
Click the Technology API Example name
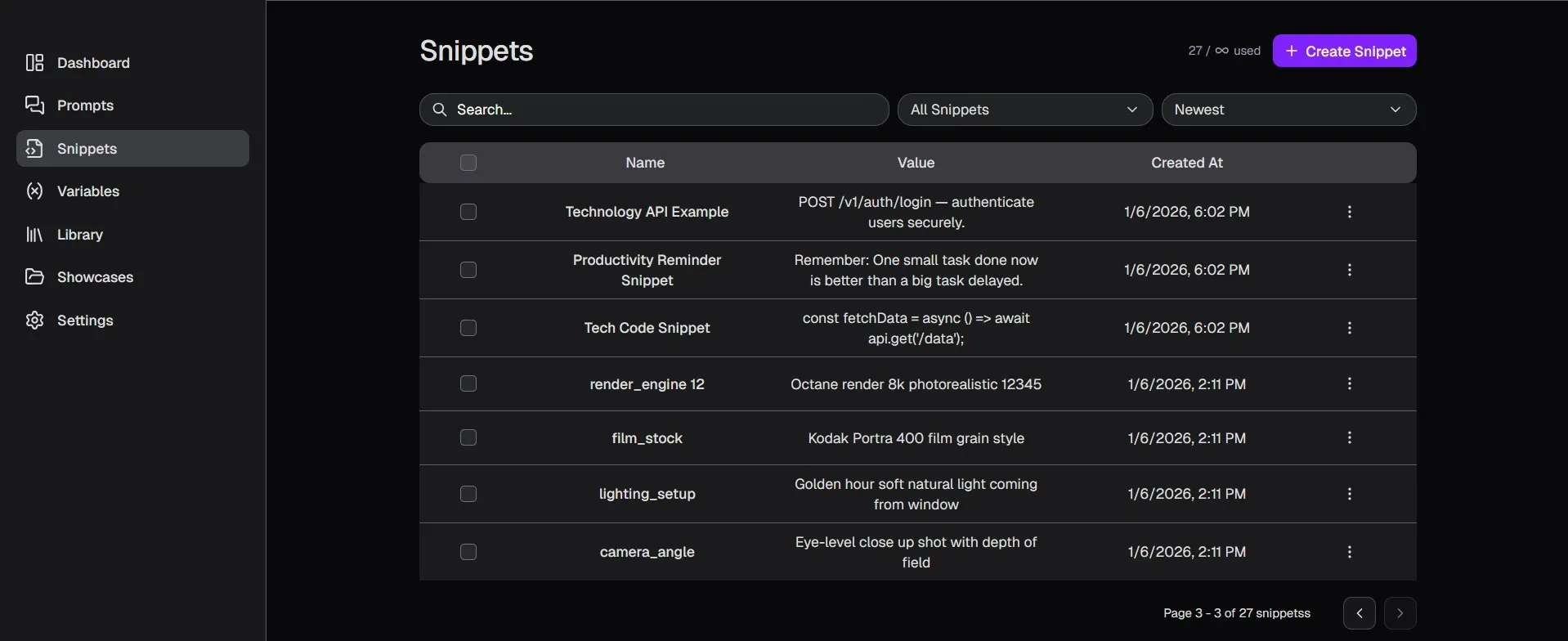coord(647,212)
